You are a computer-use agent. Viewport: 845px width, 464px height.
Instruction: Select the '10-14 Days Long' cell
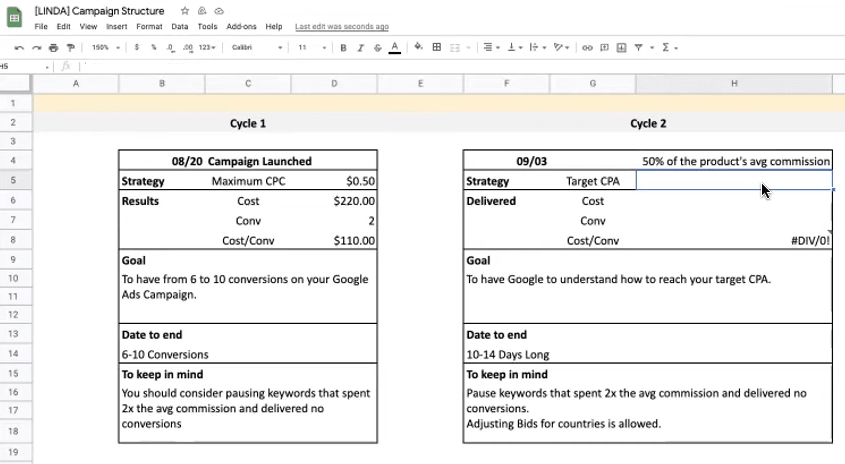click(648, 355)
